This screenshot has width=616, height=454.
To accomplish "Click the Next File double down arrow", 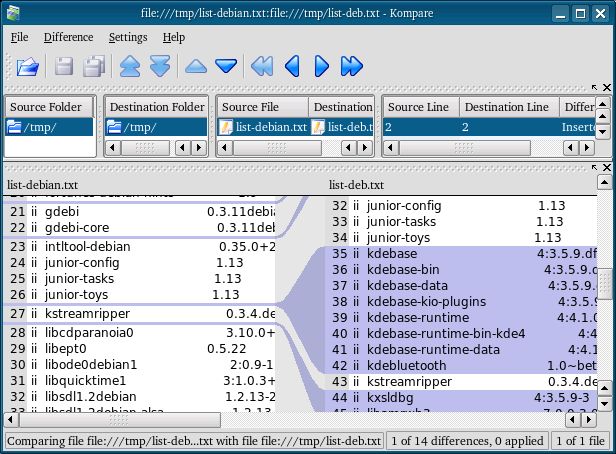I will click(x=160, y=66).
